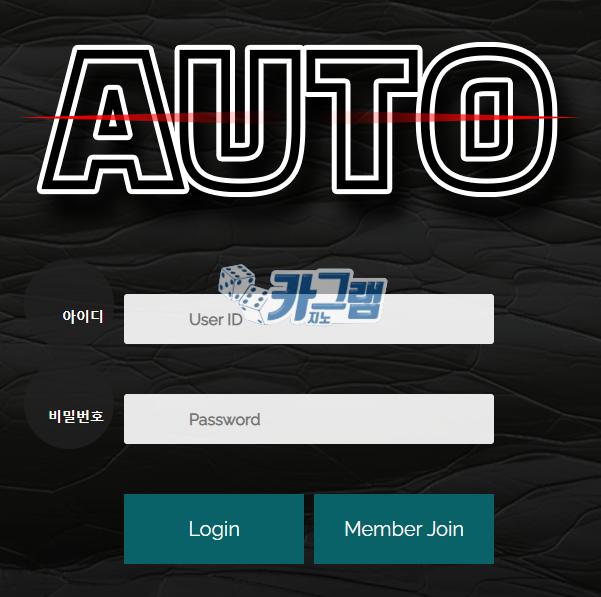The image size is (601, 597).
Task: Click the small 지노 text under the watermark
Action: pos(319,318)
